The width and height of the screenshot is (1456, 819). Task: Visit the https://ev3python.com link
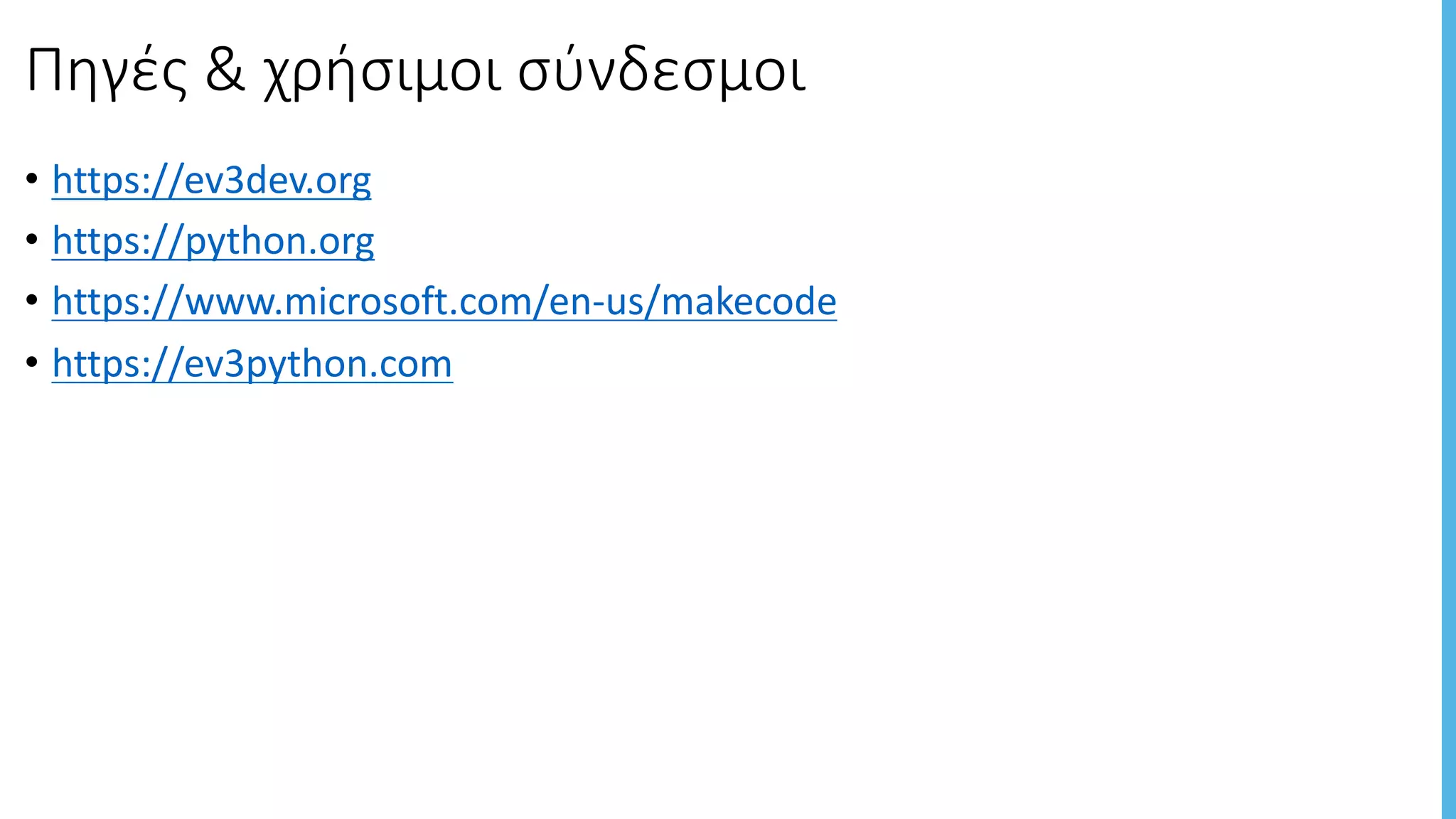pos(252,363)
